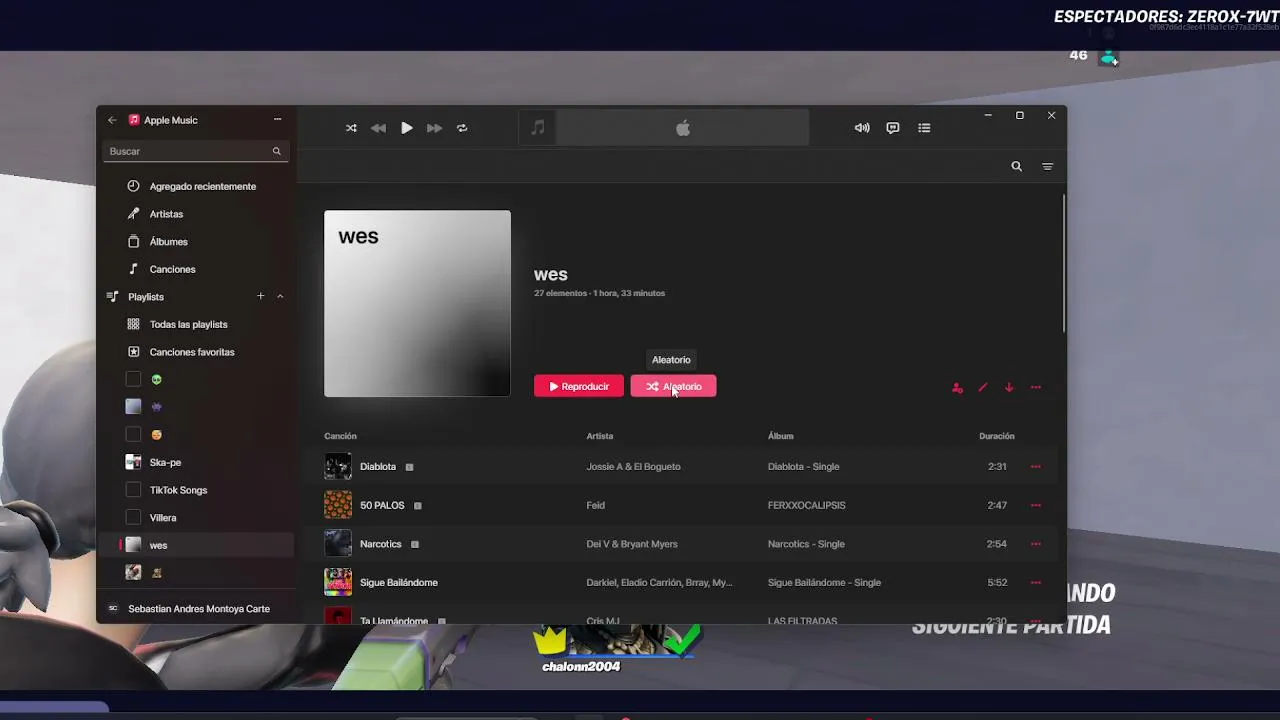Select the Villera playlist
Screen dimensions: 1280x720
click(x=163, y=518)
